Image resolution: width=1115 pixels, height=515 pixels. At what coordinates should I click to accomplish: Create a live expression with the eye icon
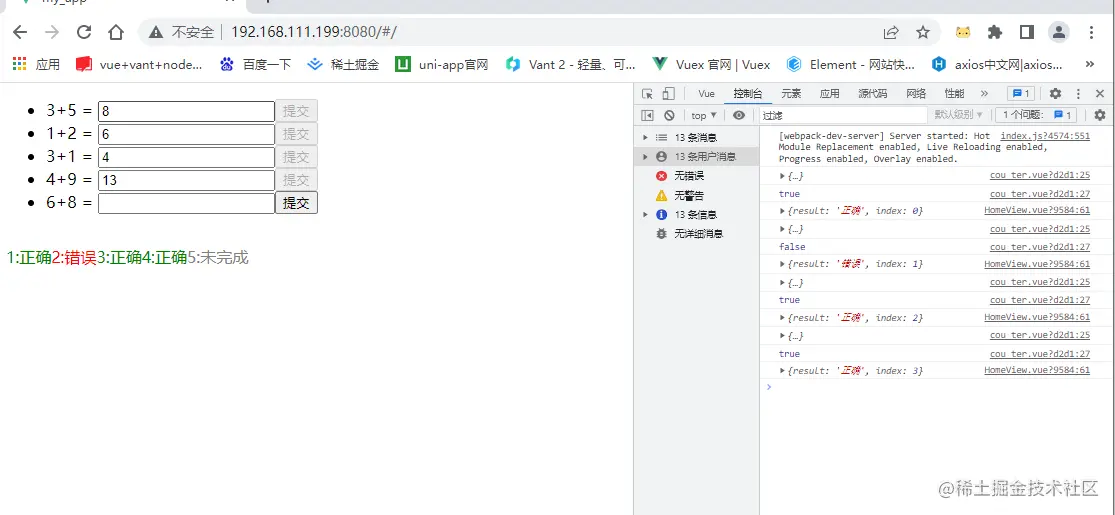(x=740, y=115)
